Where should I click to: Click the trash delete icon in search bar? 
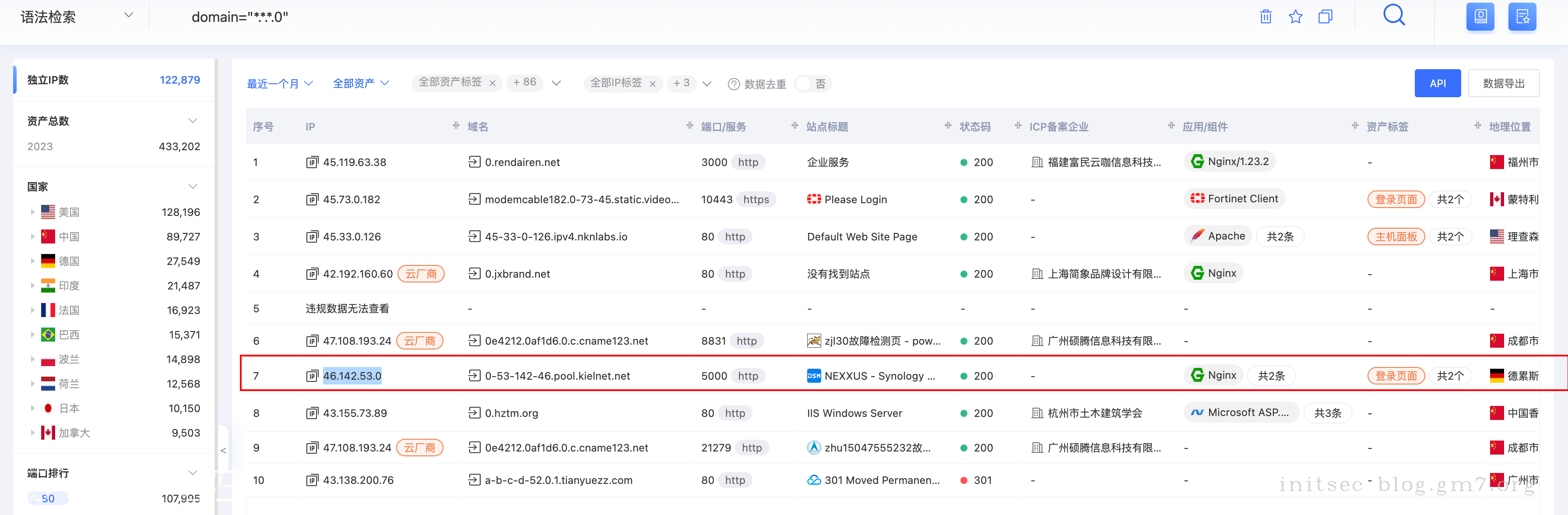pos(1266,17)
